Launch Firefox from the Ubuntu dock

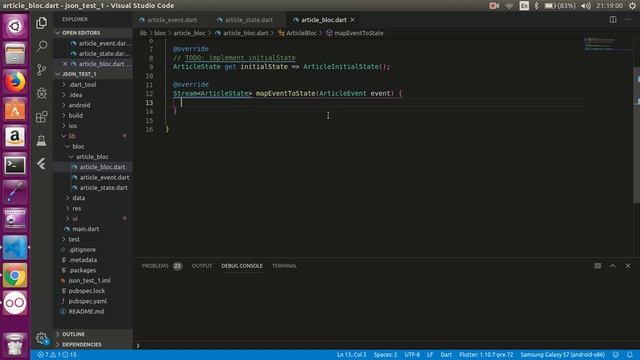click(x=15, y=81)
